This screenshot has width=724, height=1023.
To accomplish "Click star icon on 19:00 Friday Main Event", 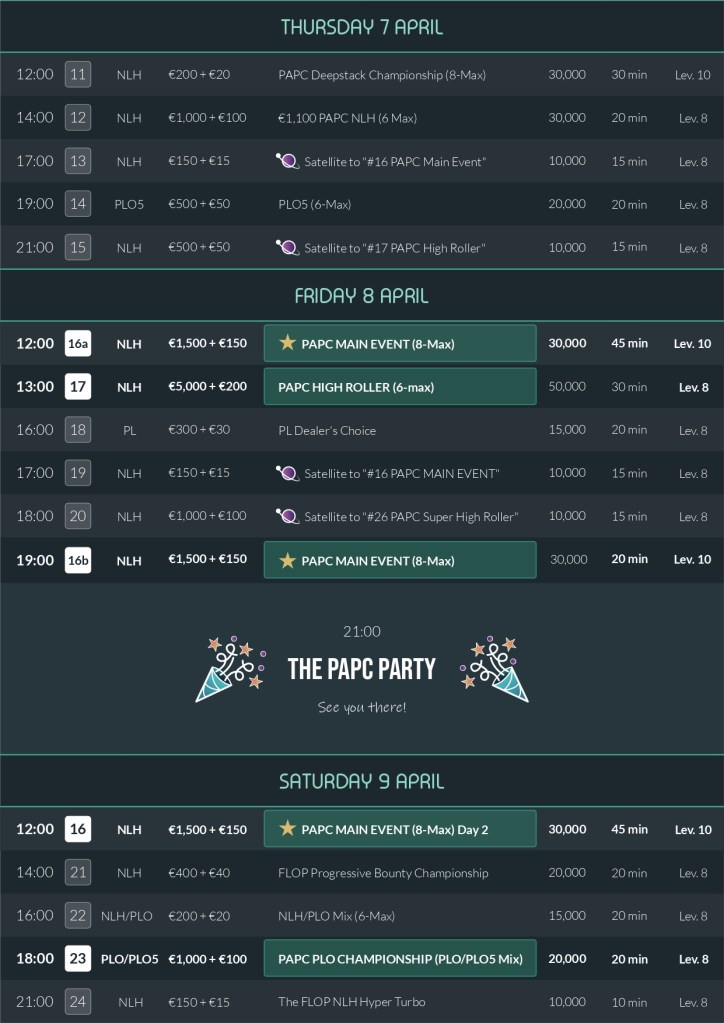I will point(288,560).
